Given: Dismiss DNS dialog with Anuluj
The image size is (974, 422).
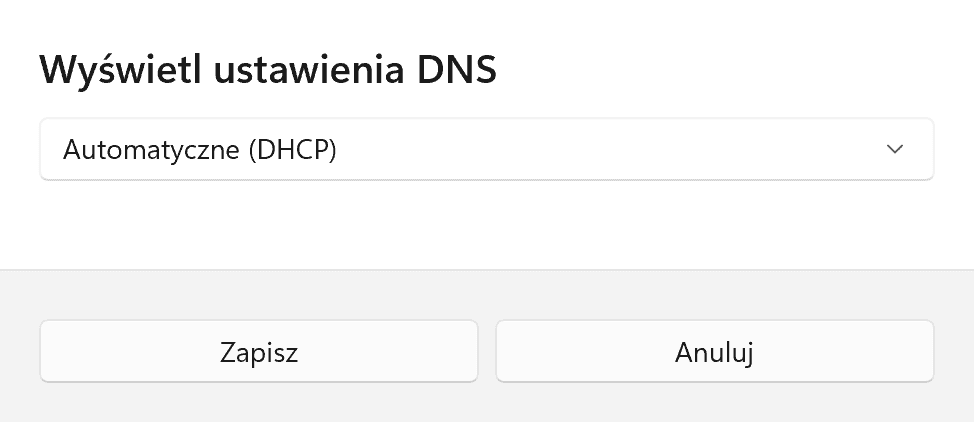Looking at the screenshot, I should (714, 351).
